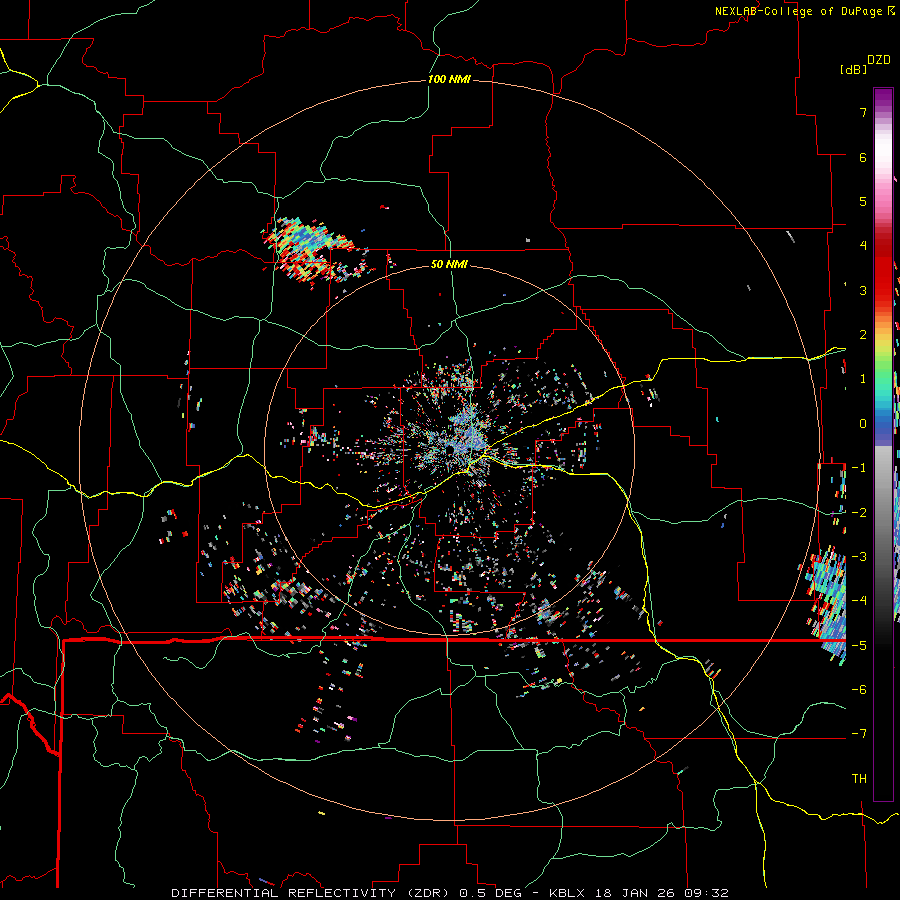Viewport: 900px width, 900px height.
Task: Click the 0 value on the scale
Action: [x=863, y=424]
